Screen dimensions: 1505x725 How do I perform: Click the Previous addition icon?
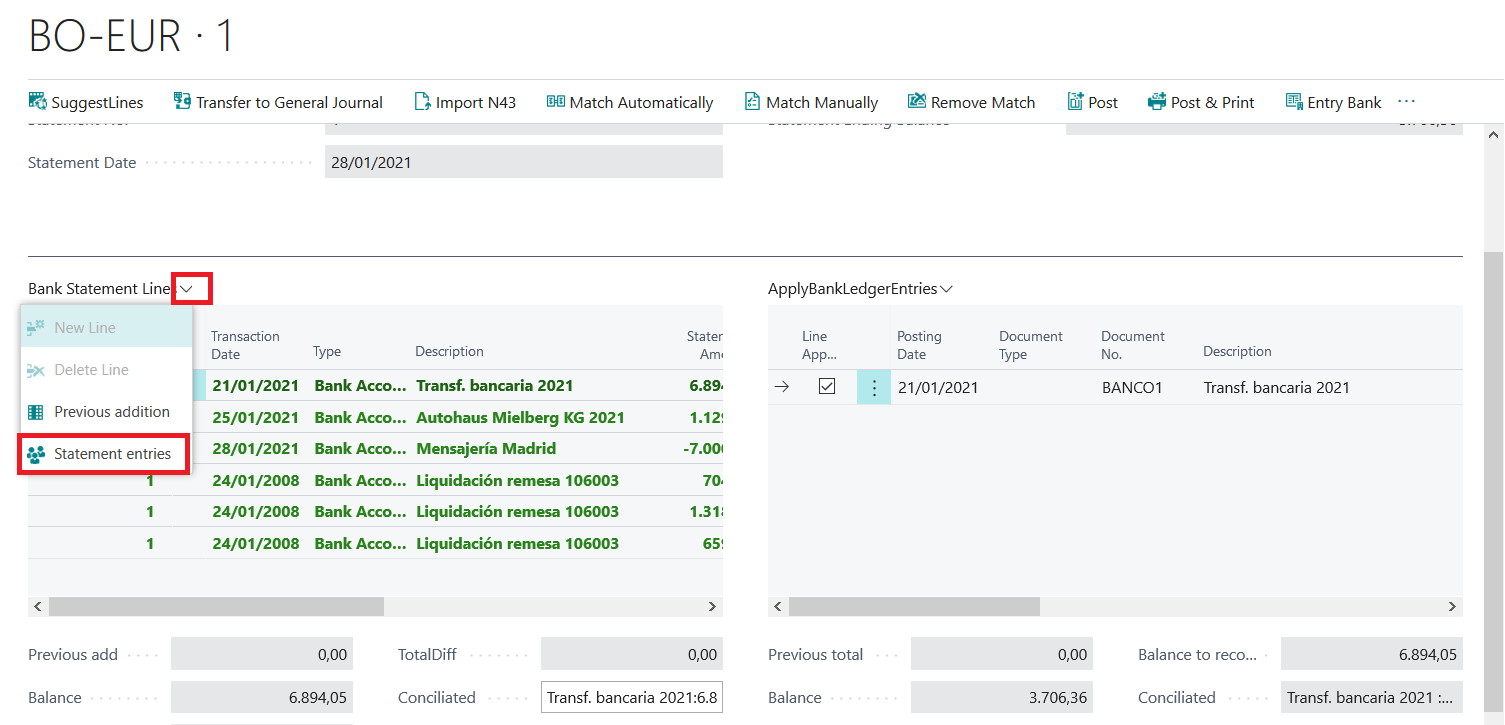coord(36,412)
